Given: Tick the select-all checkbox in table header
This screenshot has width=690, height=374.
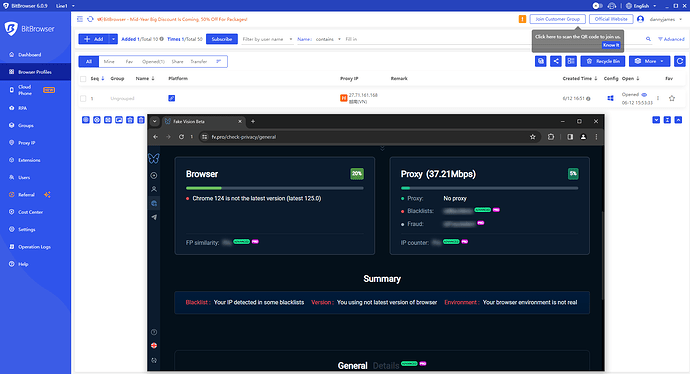Looking at the screenshot, I should pos(83,79).
